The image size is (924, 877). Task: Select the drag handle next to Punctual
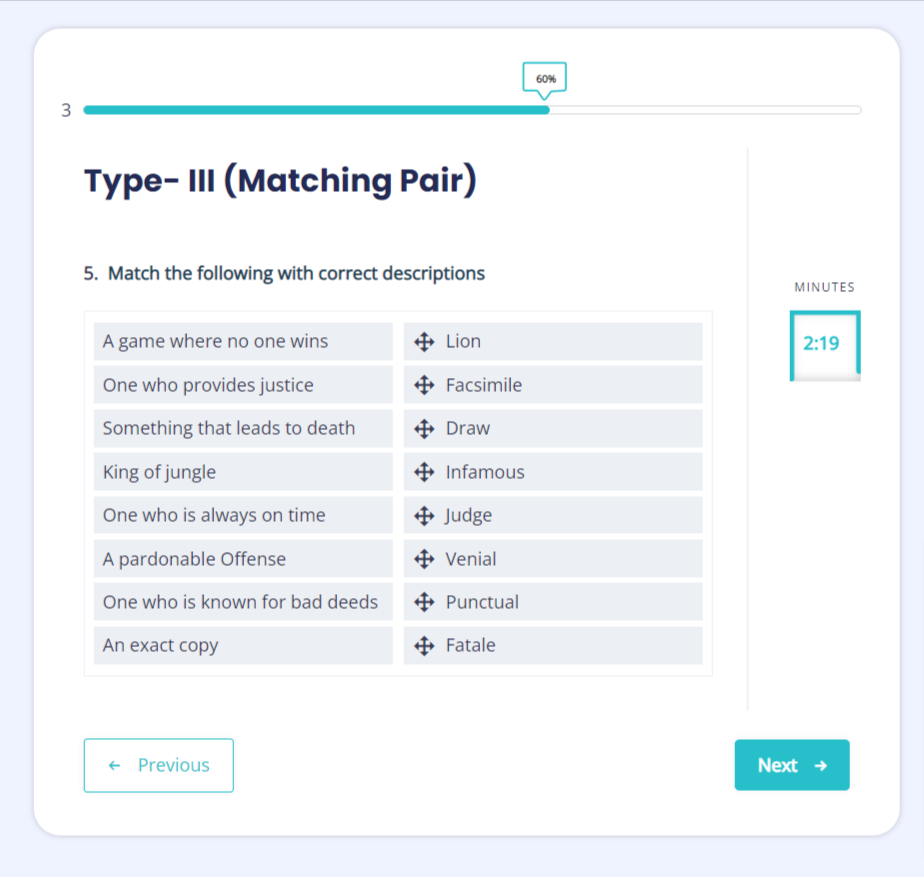pyautogui.click(x=424, y=602)
